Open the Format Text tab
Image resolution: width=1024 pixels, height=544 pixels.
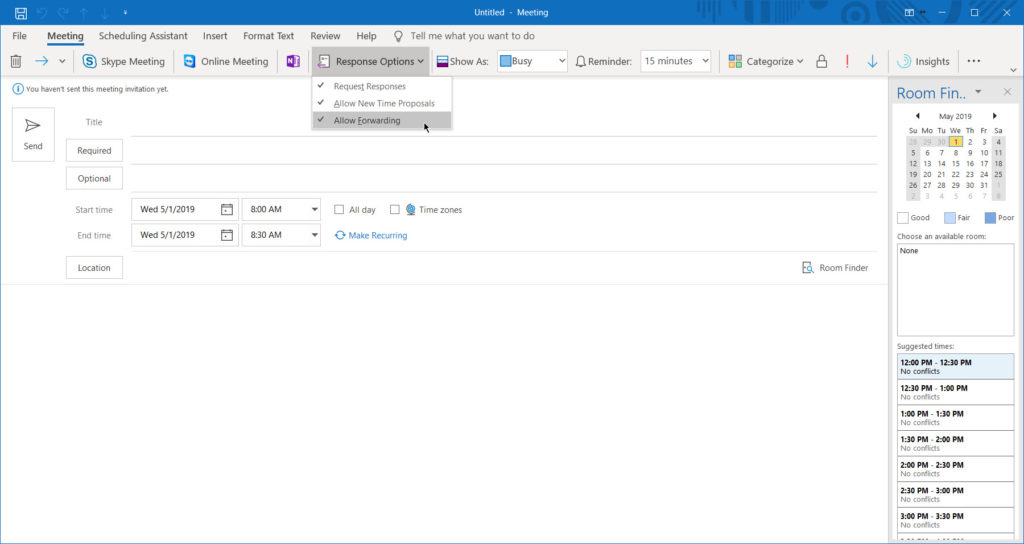coord(268,36)
